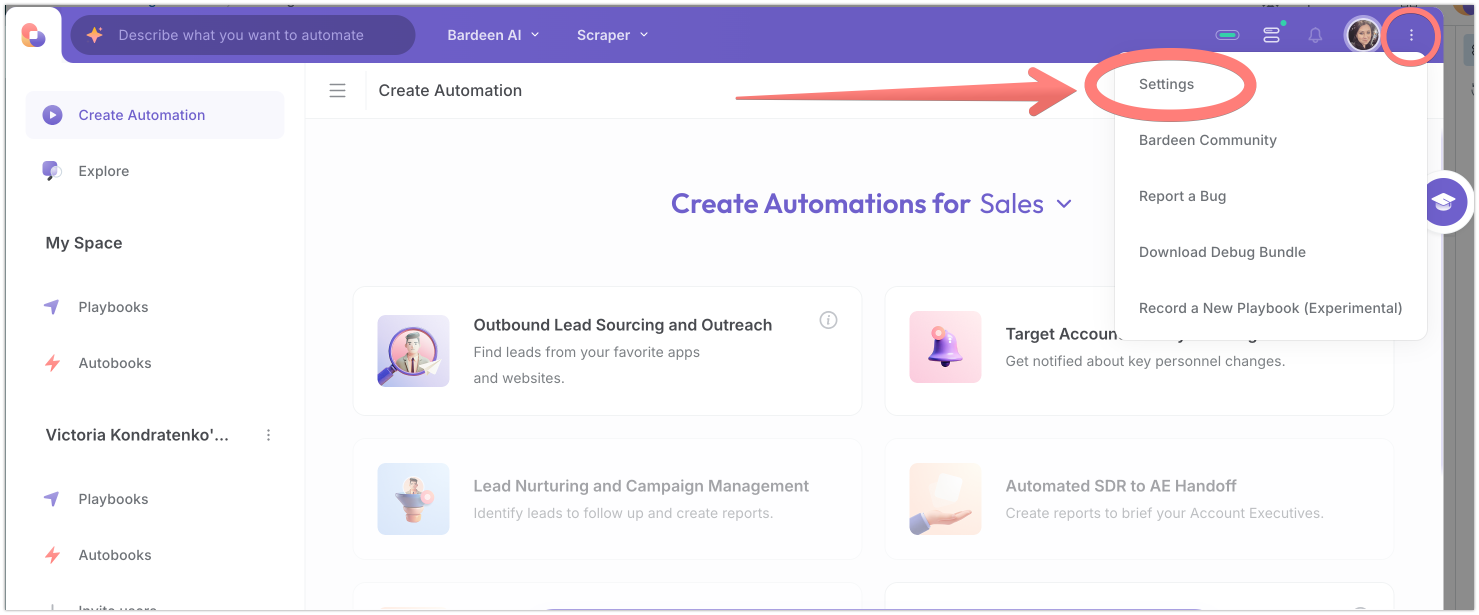Open the notifications bell

[1315, 35]
